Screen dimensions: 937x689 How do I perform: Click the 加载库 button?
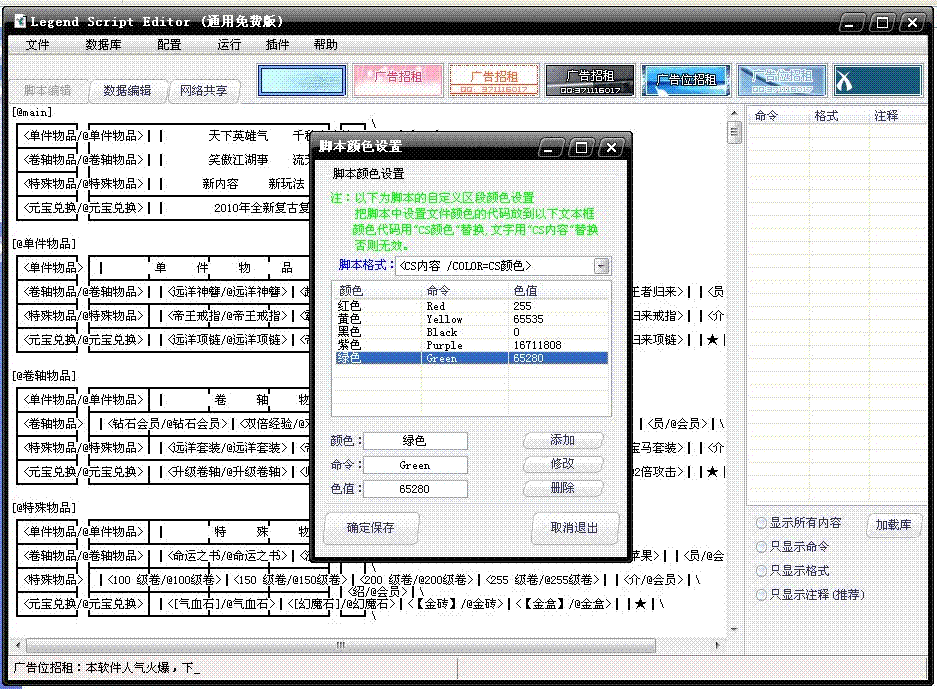[893, 525]
